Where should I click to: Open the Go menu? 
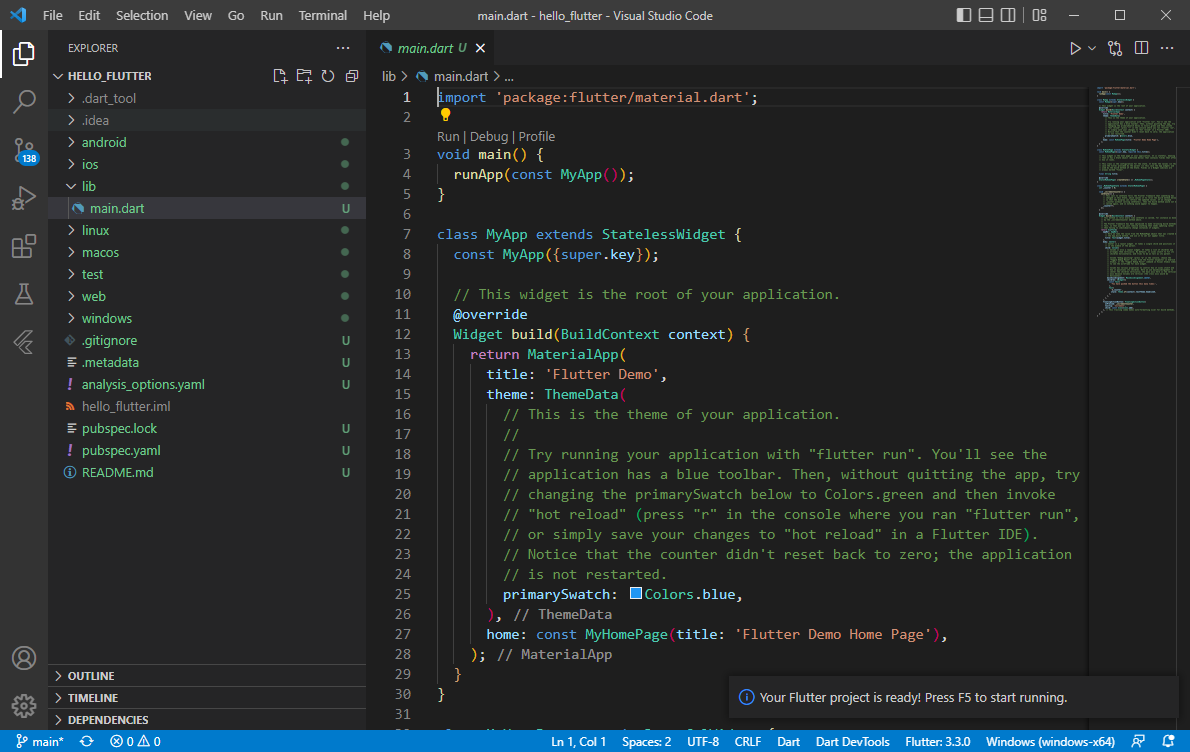pyautogui.click(x=236, y=15)
